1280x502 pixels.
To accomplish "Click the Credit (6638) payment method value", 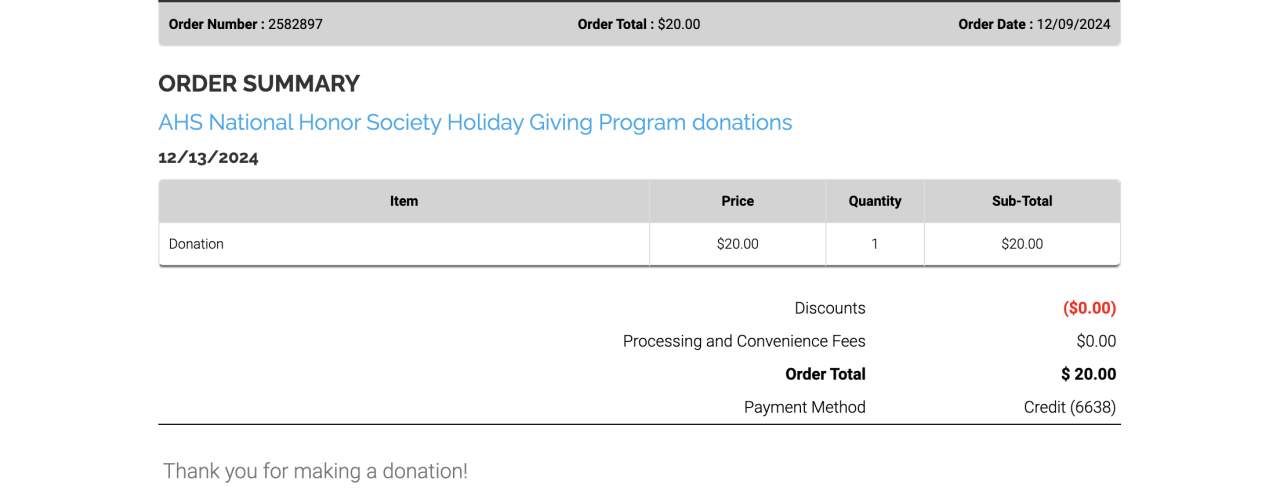I will pyautogui.click(x=1070, y=407).
